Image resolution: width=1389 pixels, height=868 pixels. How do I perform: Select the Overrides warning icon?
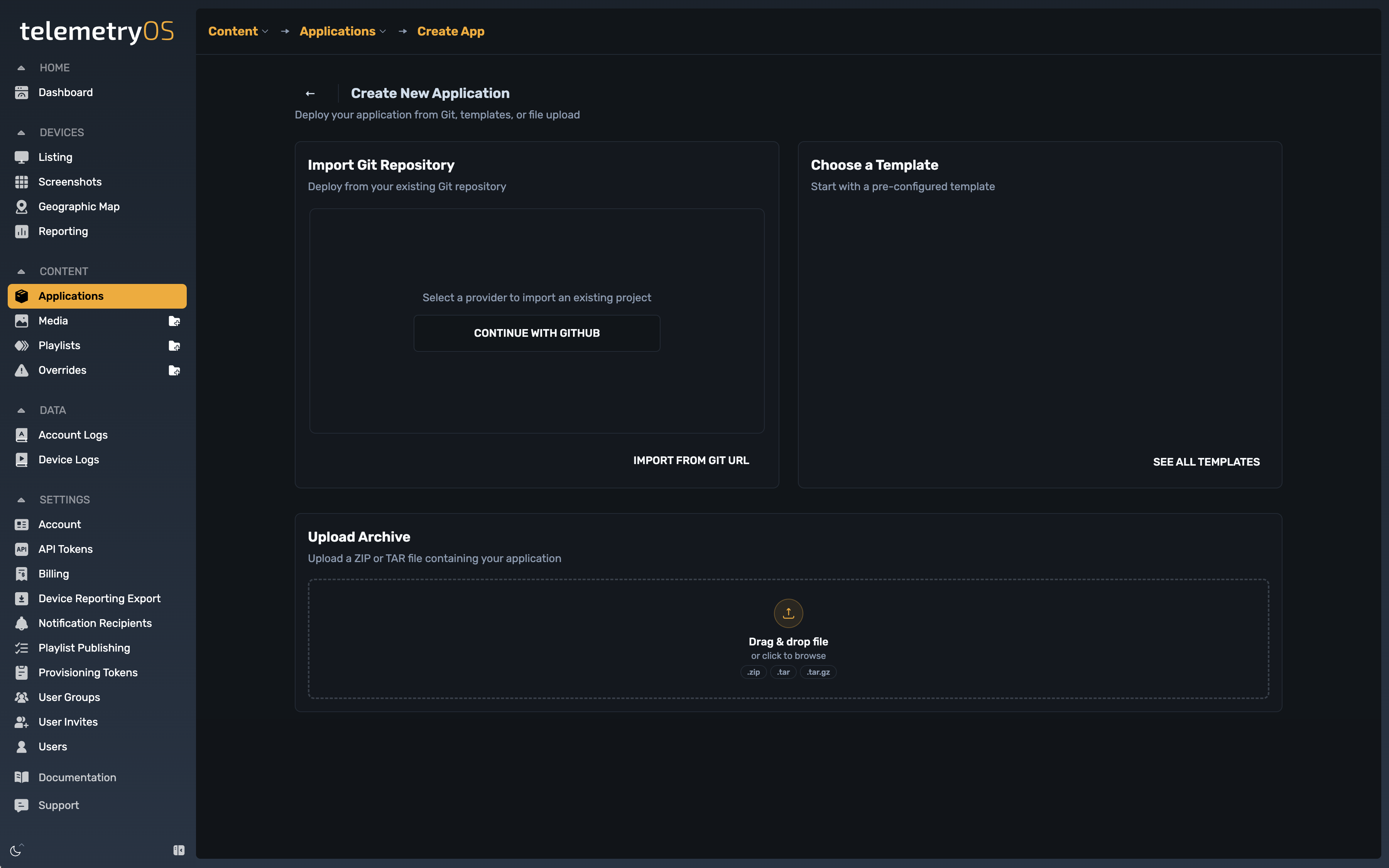pyautogui.click(x=22, y=370)
